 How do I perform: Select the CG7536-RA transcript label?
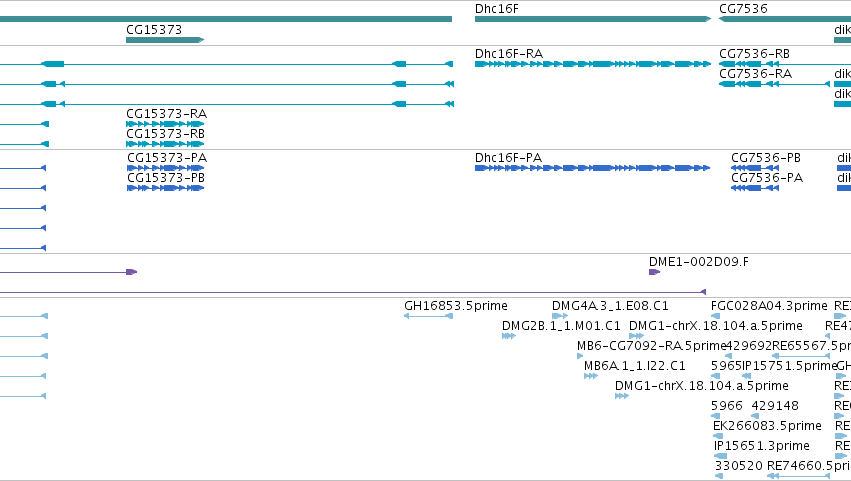coord(755,74)
